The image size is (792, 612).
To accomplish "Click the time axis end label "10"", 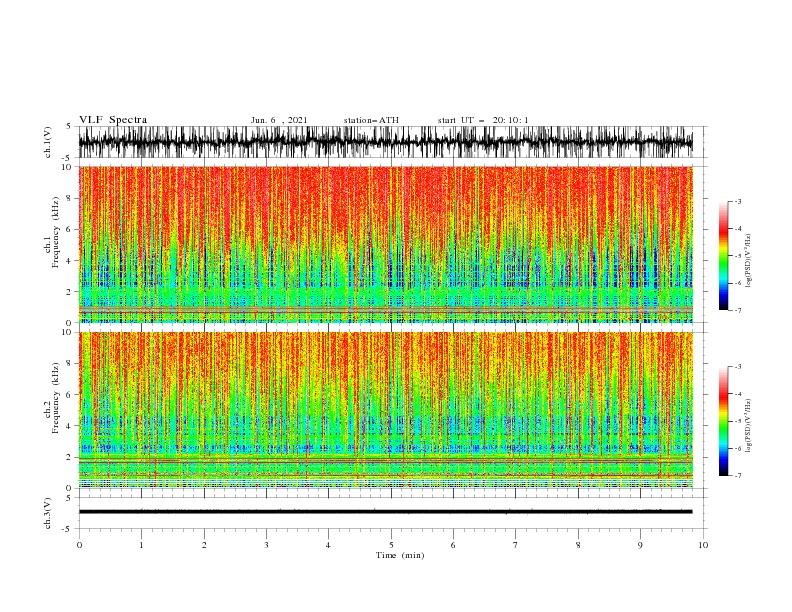I will (703, 545).
